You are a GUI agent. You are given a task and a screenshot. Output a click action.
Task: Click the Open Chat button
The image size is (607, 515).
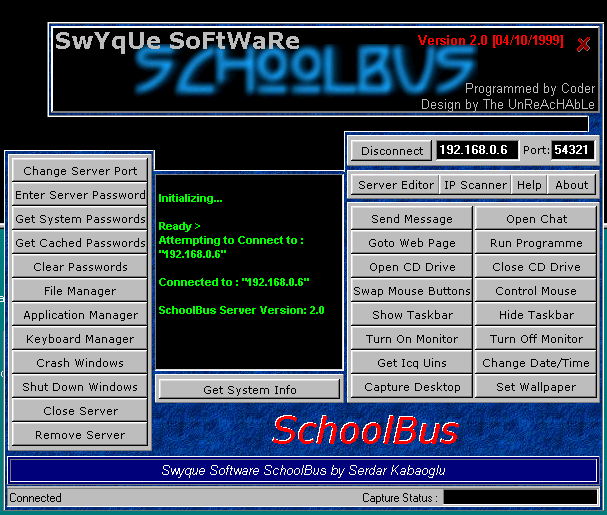(536, 219)
